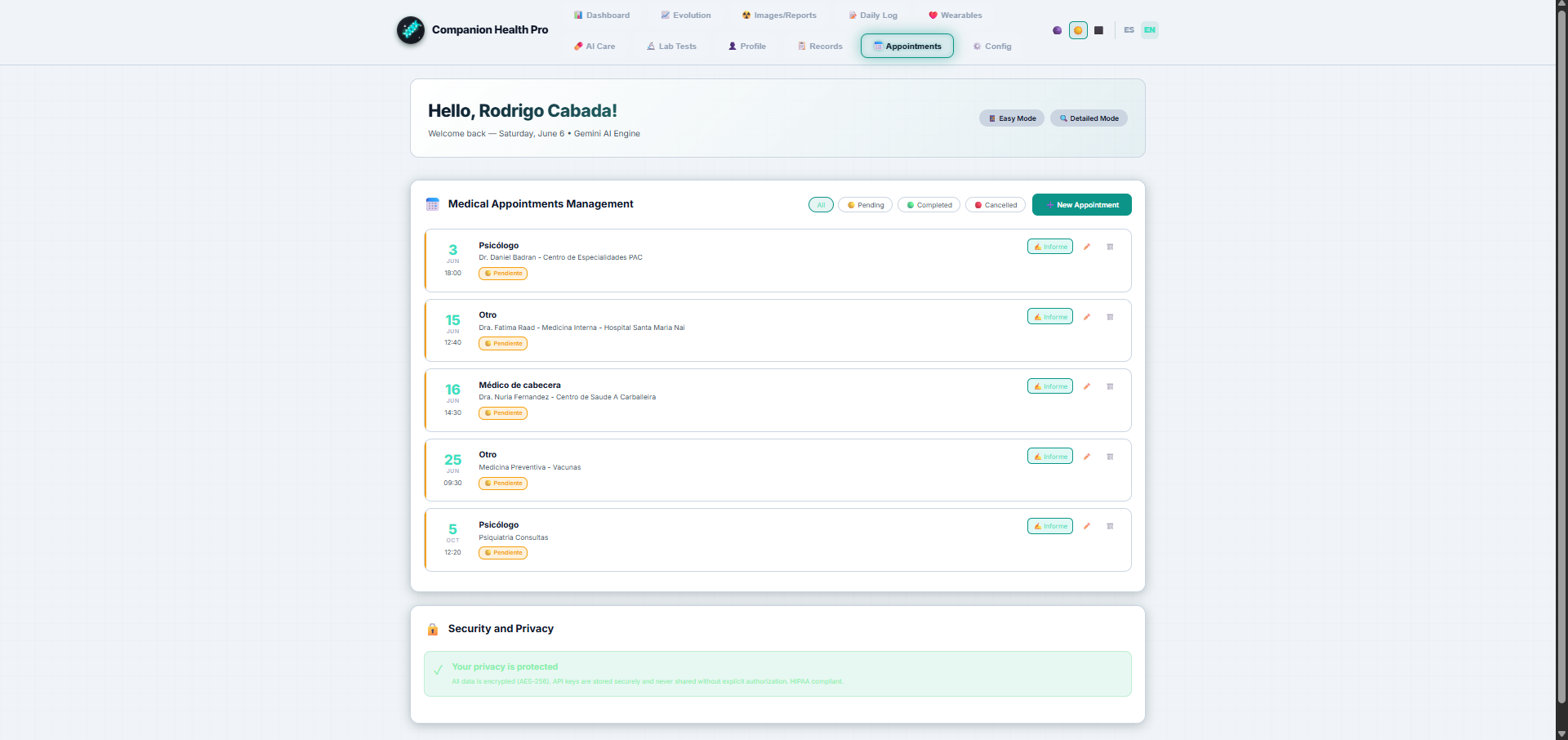Delete the Medicina Preventiva Vacunas appointment

[1110, 457]
